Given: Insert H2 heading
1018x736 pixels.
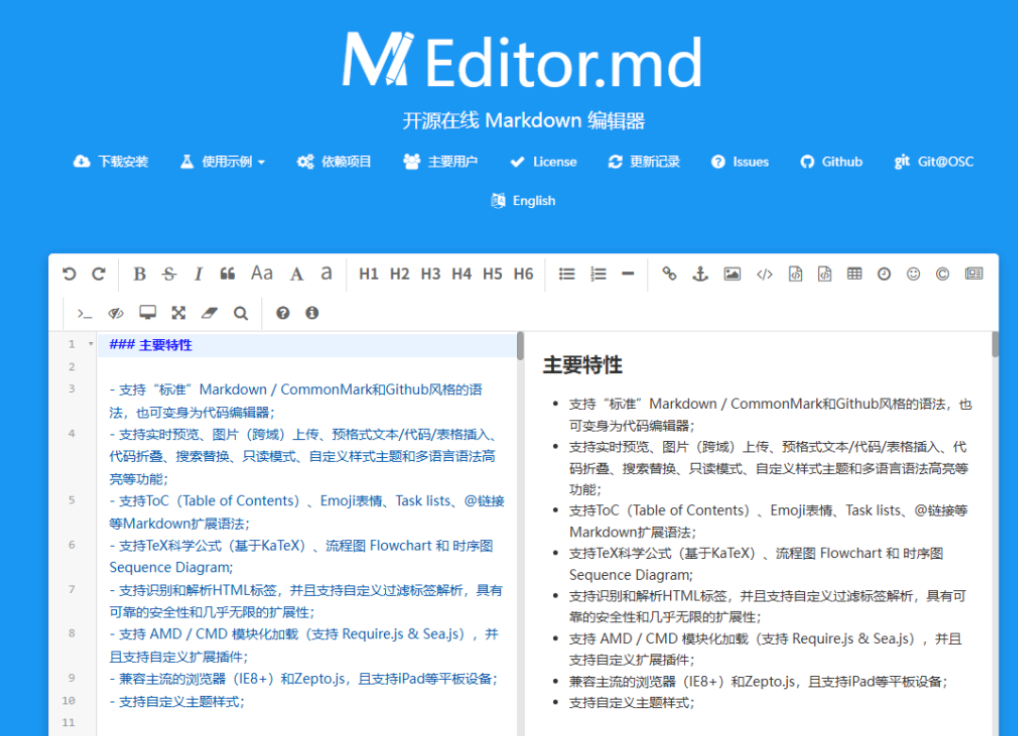Looking at the screenshot, I should tap(399, 274).
